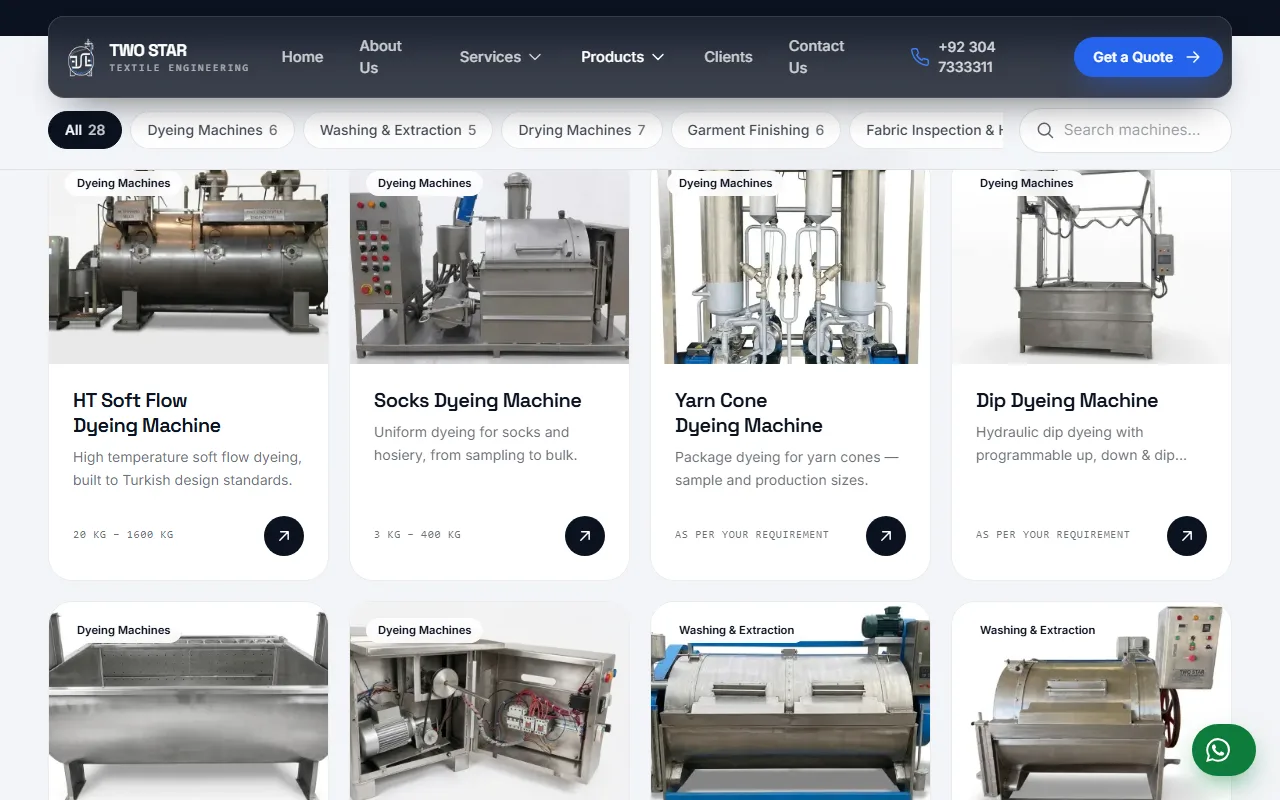Click the Socks Dyeing Machine title
This screenshot has width=1280, height=800.
[x=478, y=401]
